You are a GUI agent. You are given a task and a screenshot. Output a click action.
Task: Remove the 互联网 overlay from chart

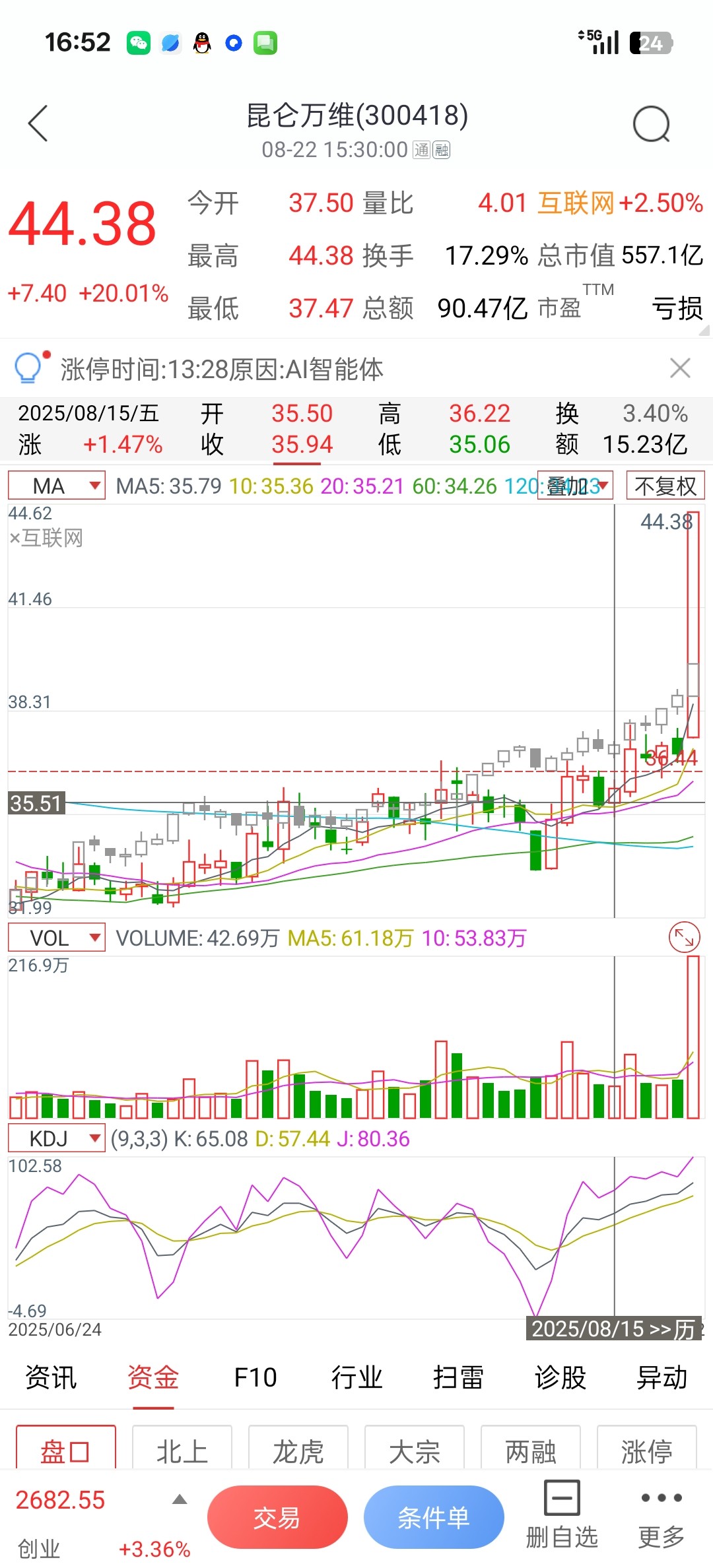point(15,539)
